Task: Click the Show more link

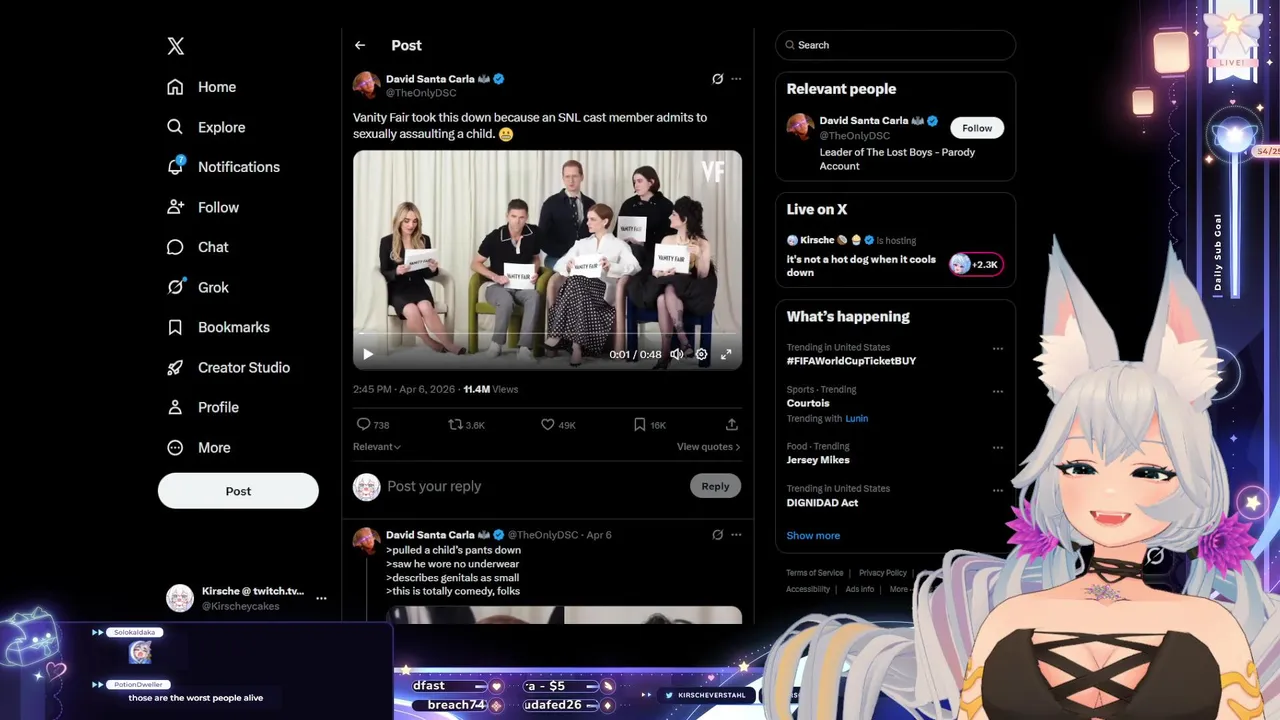Action: pos(813,536)
